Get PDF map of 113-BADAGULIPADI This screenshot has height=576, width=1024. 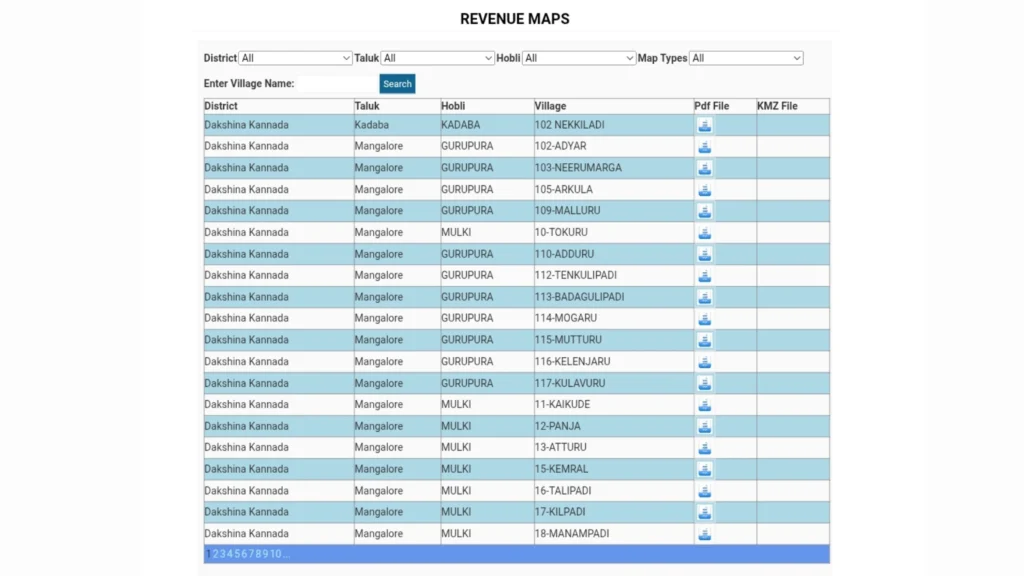point(704,297)
